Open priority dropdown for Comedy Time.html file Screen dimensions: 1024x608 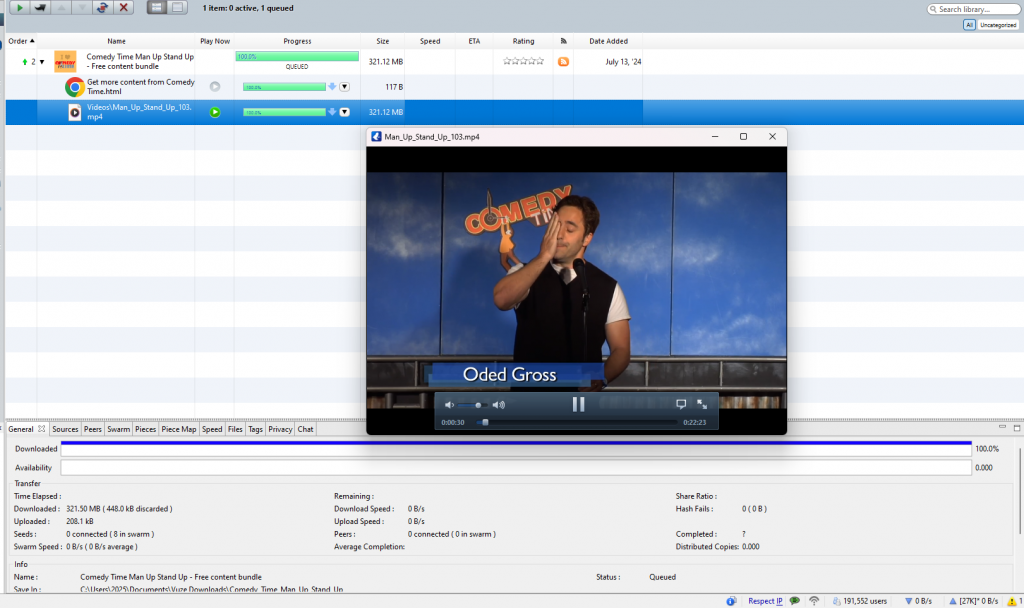tap(345, 87)
